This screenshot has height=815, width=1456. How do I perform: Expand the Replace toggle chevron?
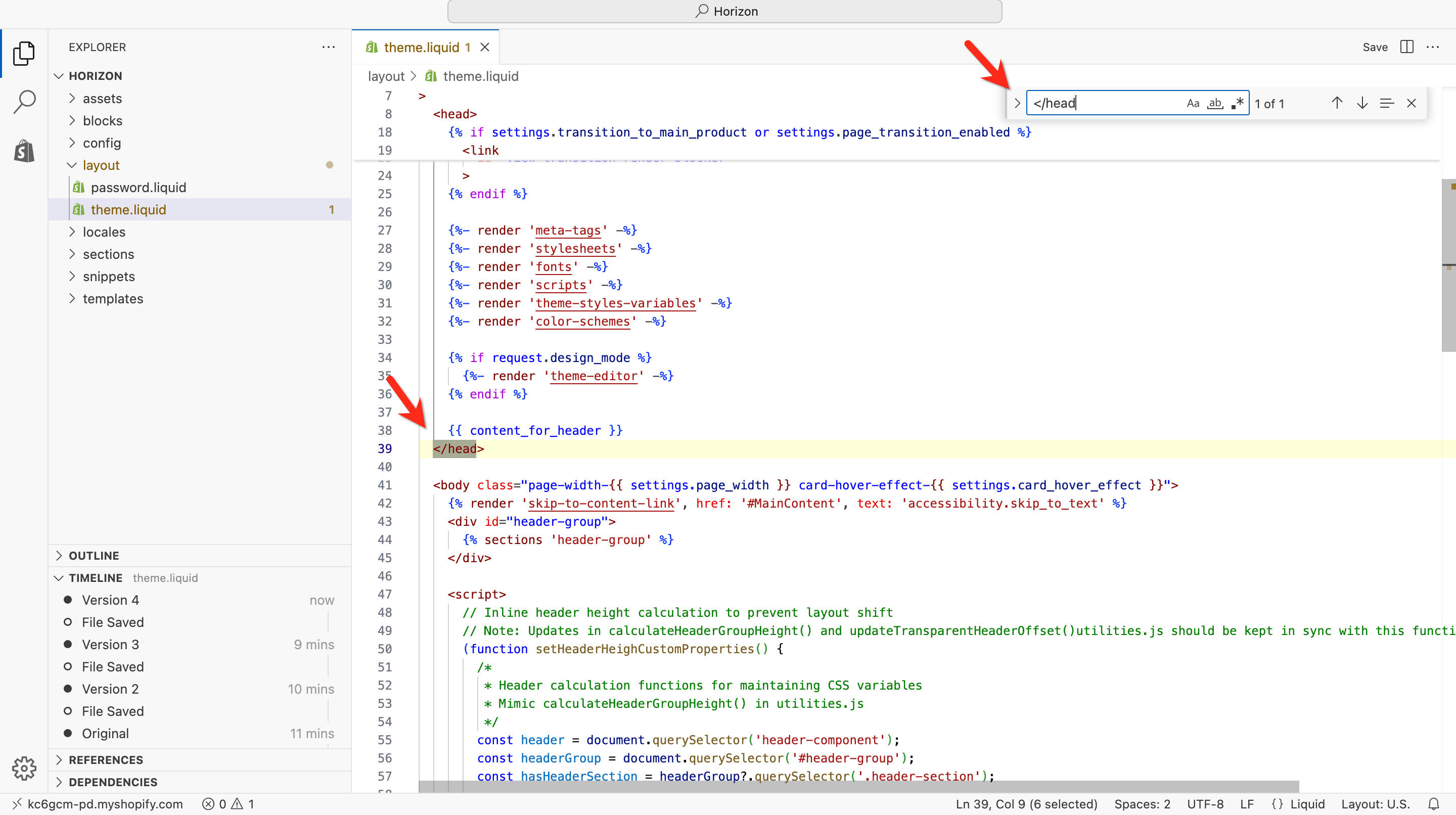click(1017, 104)
